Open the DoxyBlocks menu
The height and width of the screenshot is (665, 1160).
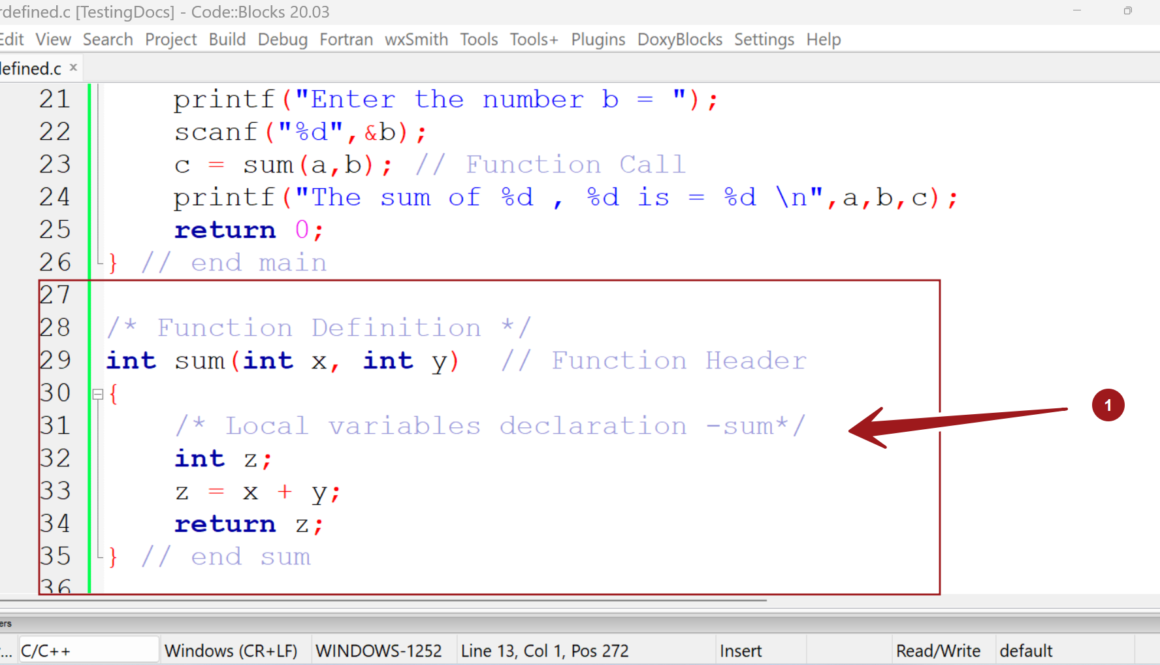click(679, 39)
